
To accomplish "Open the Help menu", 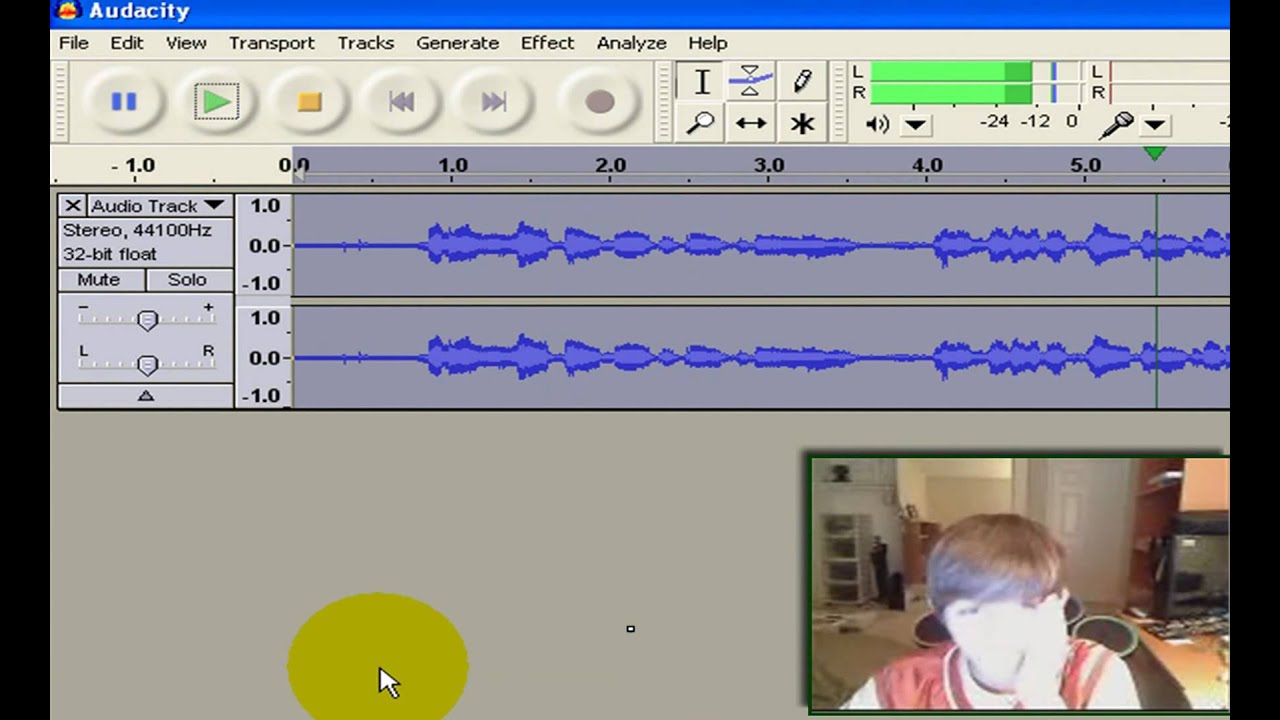I will click(x=707, y=43).
